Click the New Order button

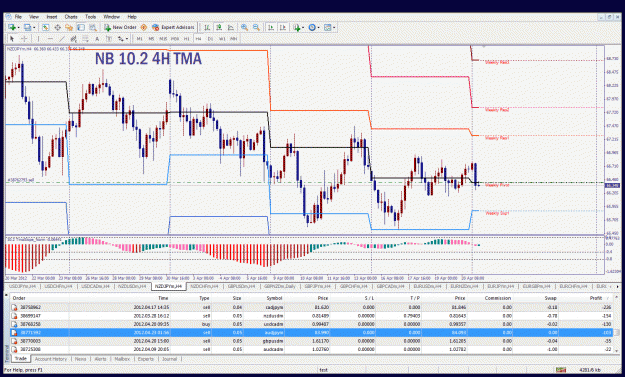120,27
